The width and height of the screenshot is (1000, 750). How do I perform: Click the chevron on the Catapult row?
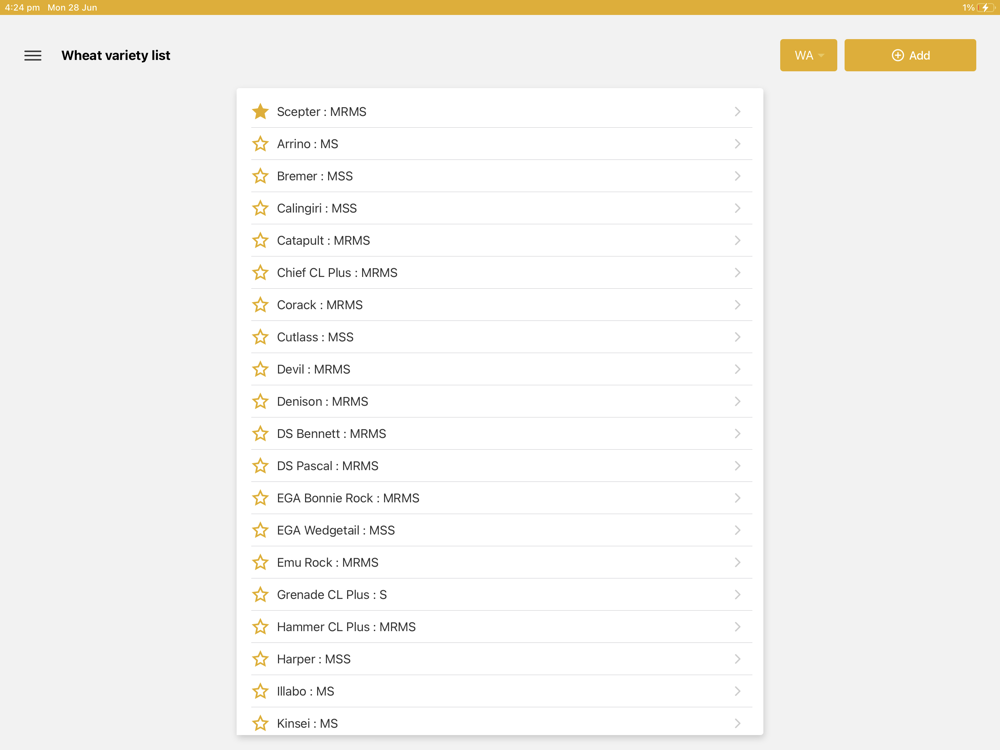tap(737, 240)
